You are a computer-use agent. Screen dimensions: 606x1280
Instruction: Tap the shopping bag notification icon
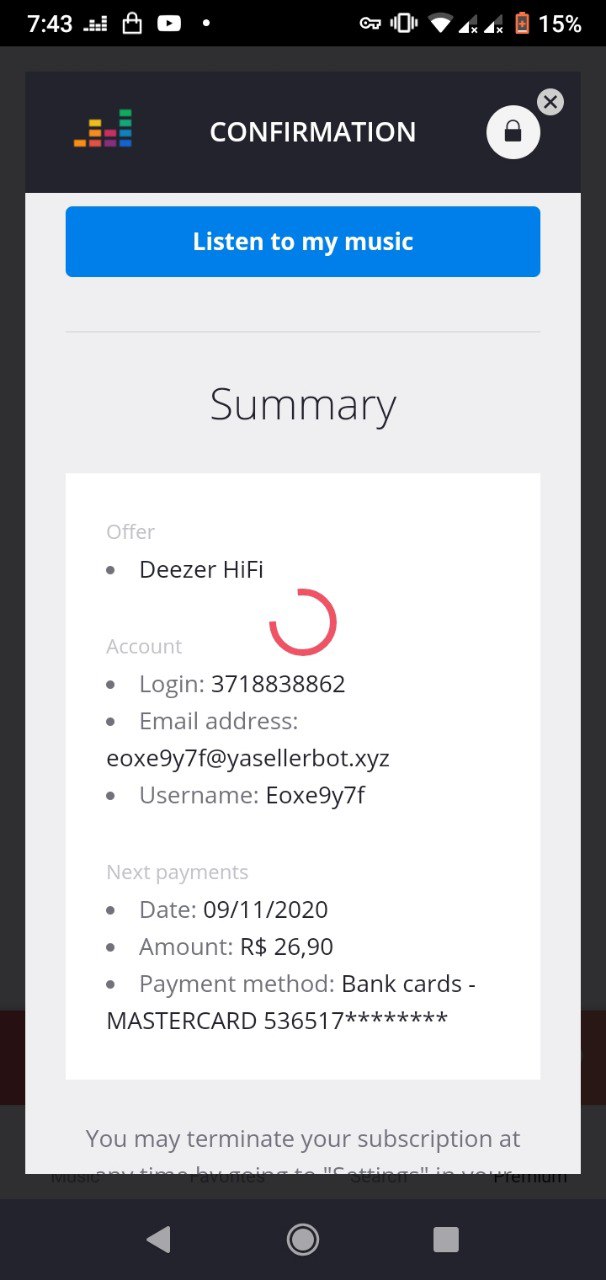tap(132, 23)
